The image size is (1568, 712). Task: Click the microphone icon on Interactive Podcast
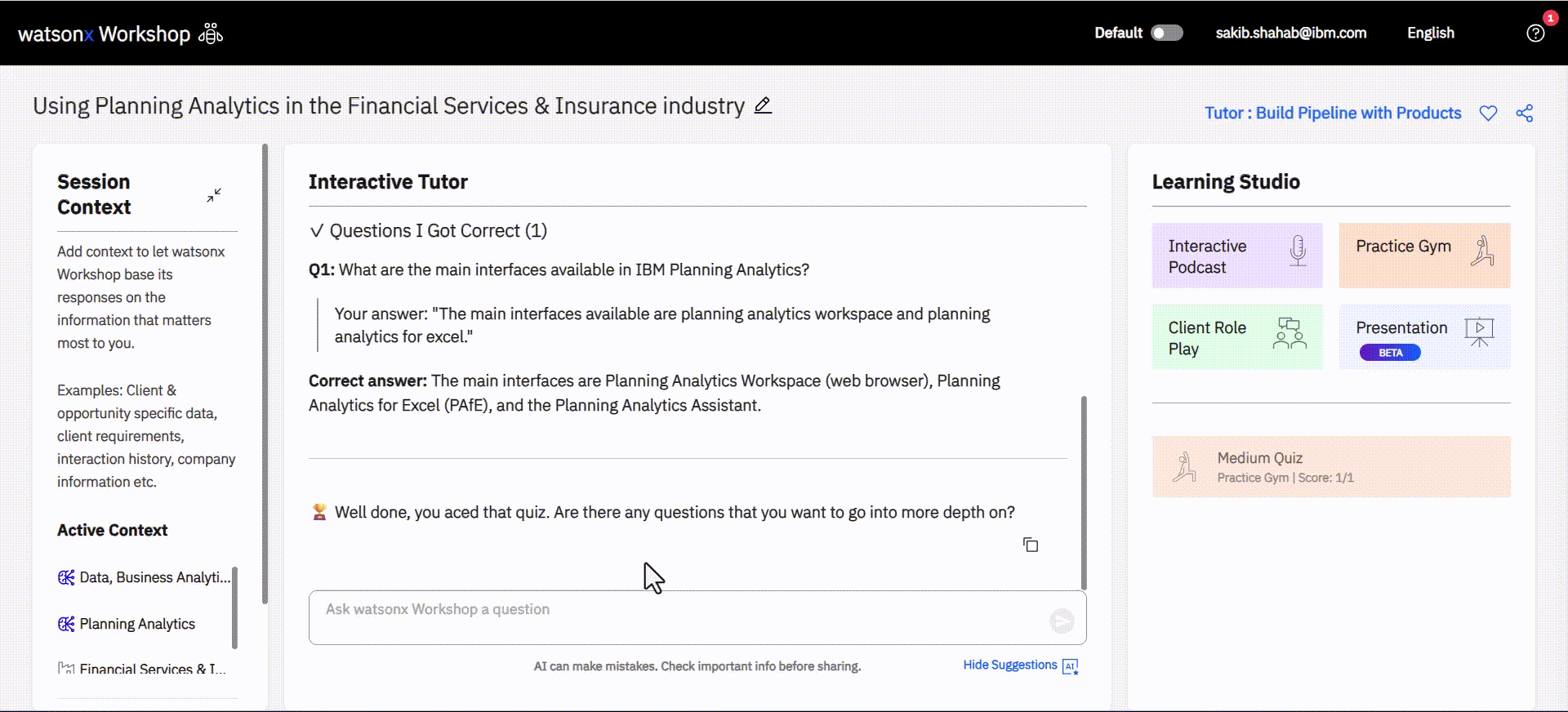1298,251
